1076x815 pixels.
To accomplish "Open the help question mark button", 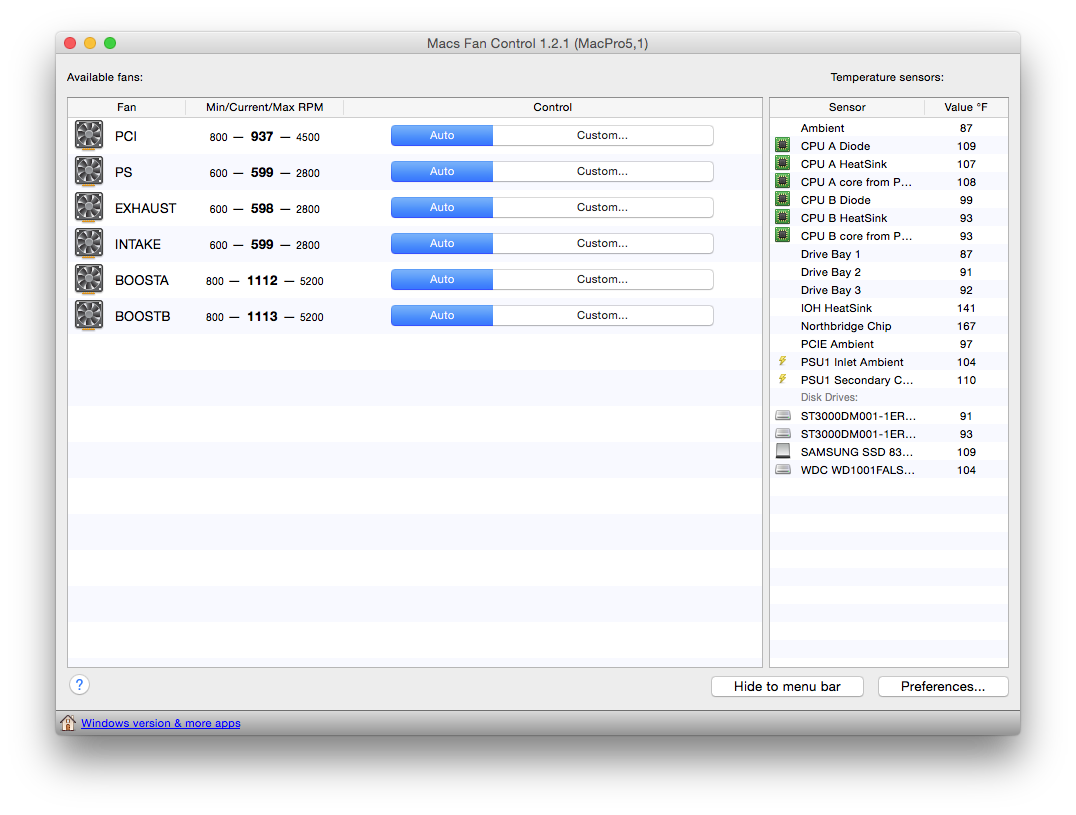I will click(x=79, y=685).
